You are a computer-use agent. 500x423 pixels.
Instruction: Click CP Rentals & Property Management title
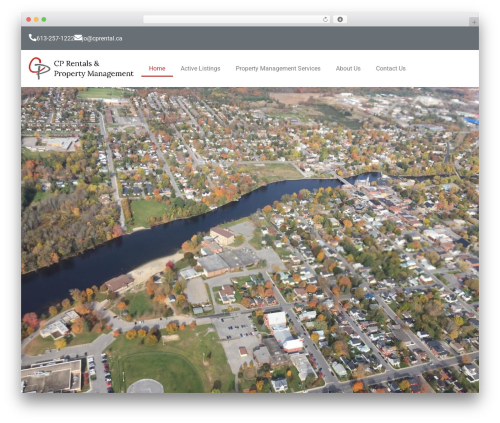[x=94, y=68]
